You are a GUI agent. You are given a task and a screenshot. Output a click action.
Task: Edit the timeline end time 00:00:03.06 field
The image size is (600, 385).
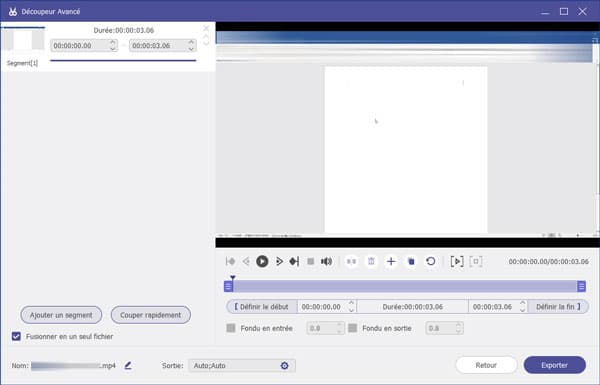pyautogui.click(x=498, y=307)
